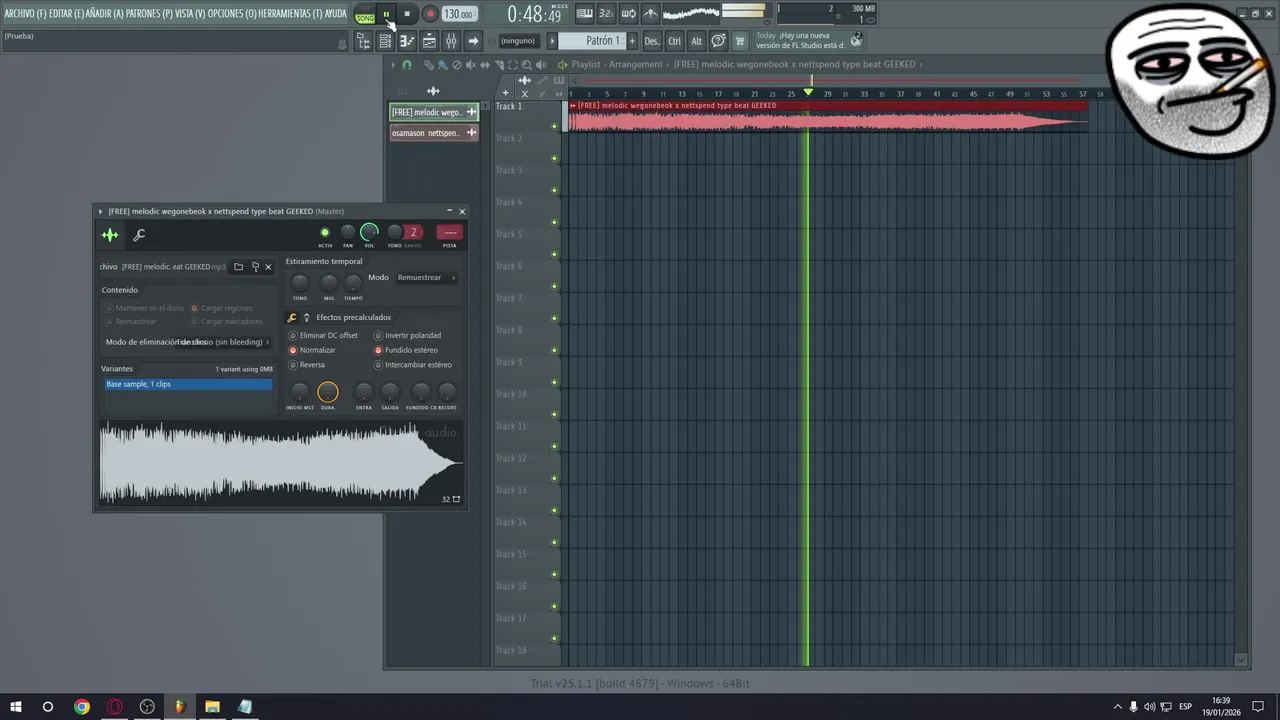This screenshot has width=1280, height=720.
Task: Select the playlist mute tool icon
Action: pyautogui.click(x=471, y=64)
